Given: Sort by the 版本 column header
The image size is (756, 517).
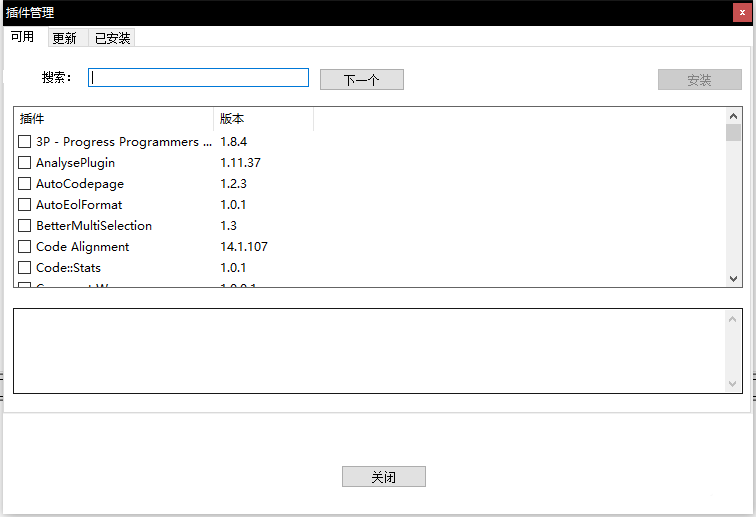Looking at the screenshot, I should [263, 119].
